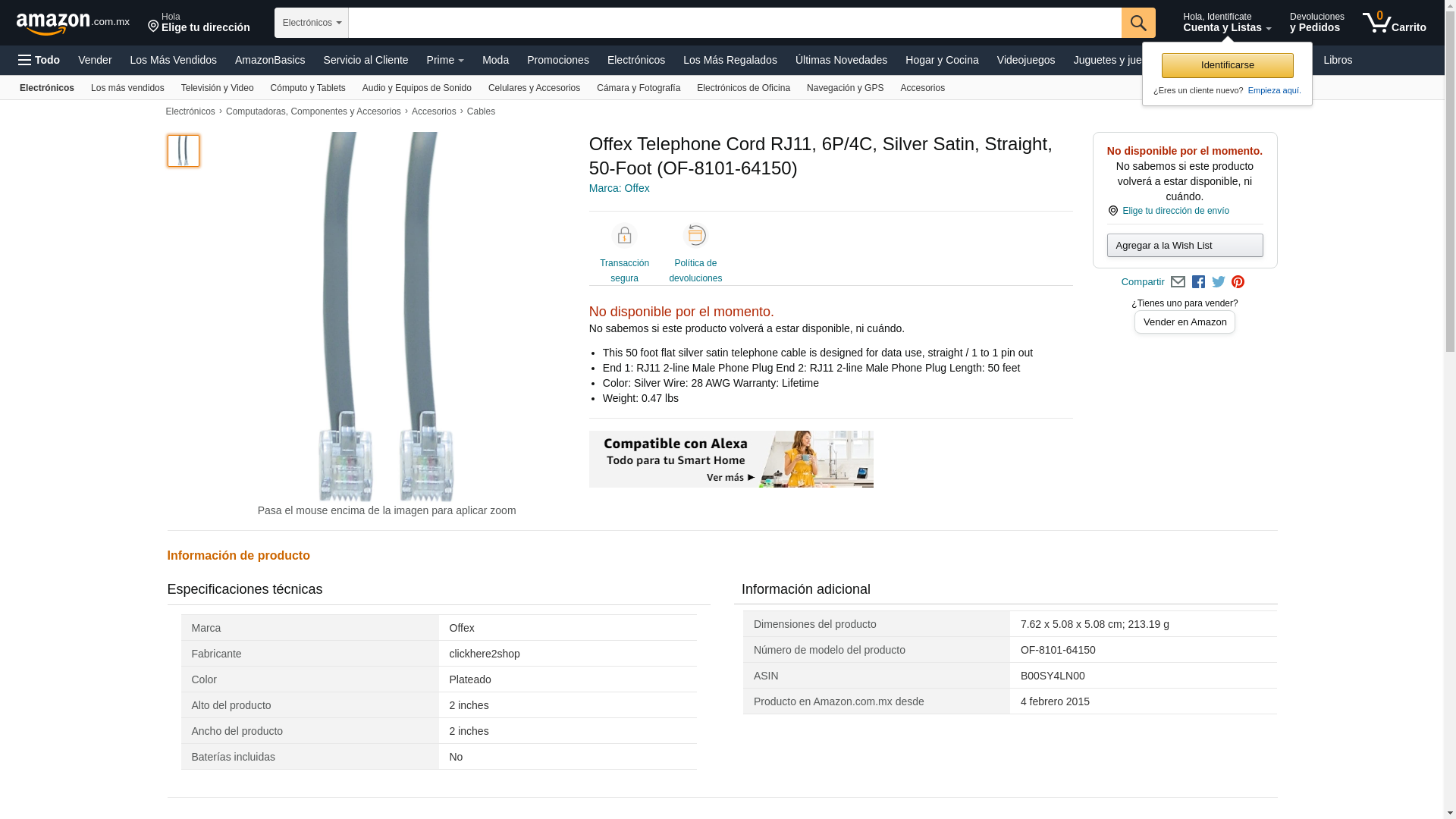
Task: Select Celulares y Accesorios subnav tab
Action: (533, 88)
